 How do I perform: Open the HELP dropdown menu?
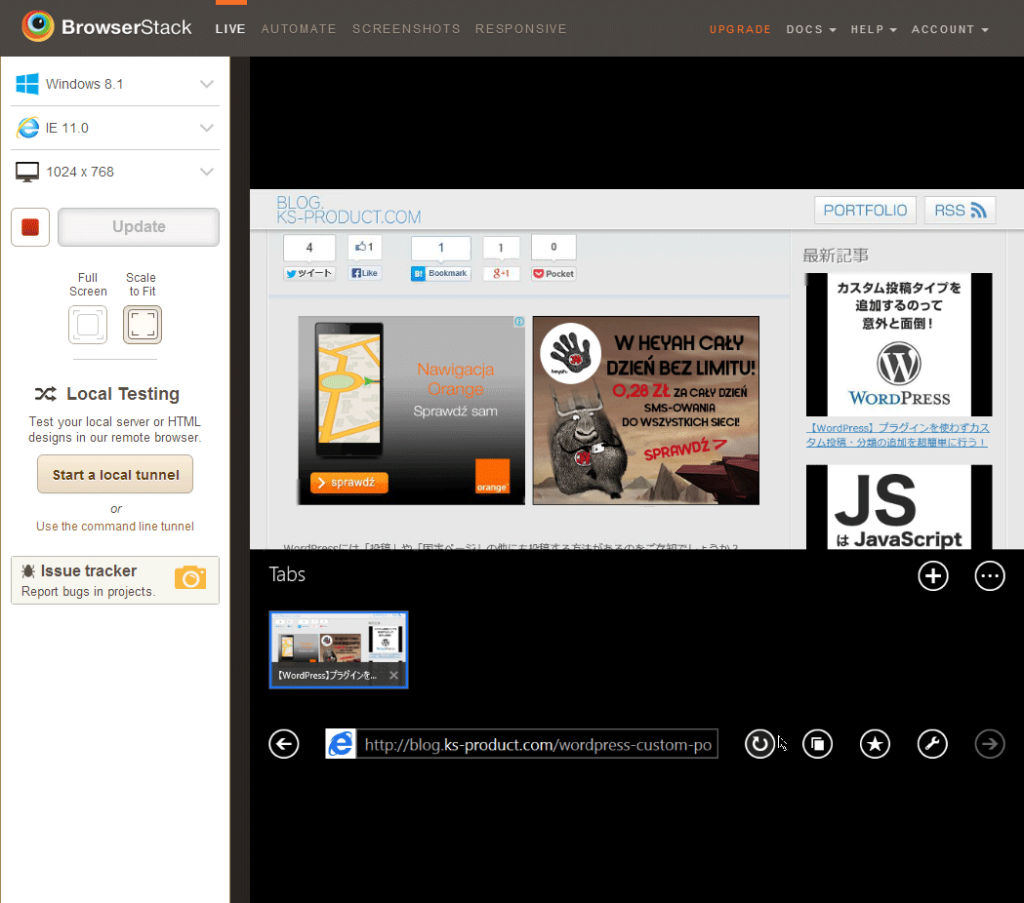point(874,29)
